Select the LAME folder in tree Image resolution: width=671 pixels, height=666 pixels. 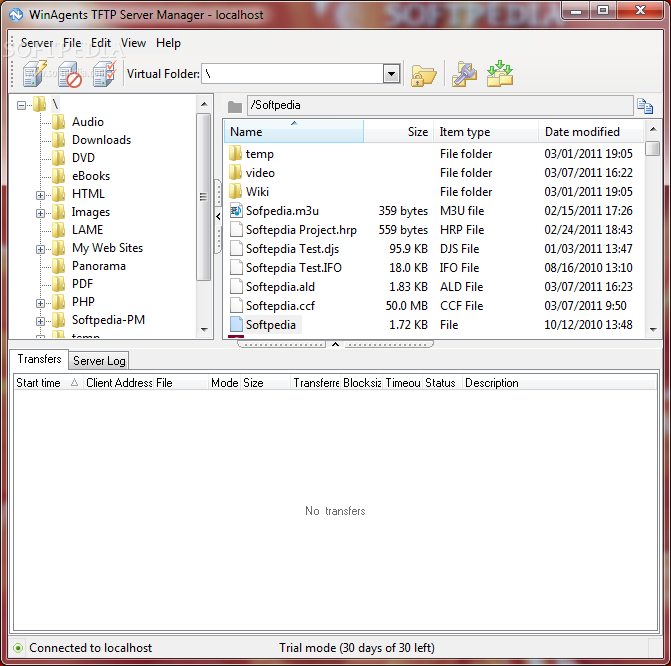(x=87, y=230)
